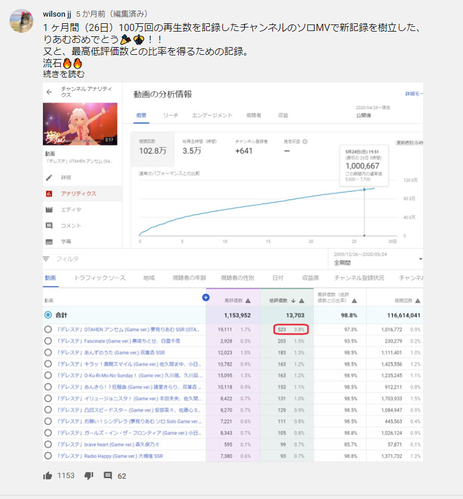Select radio for Radio Happy row

pyautogui.click(x=48, y=456)
